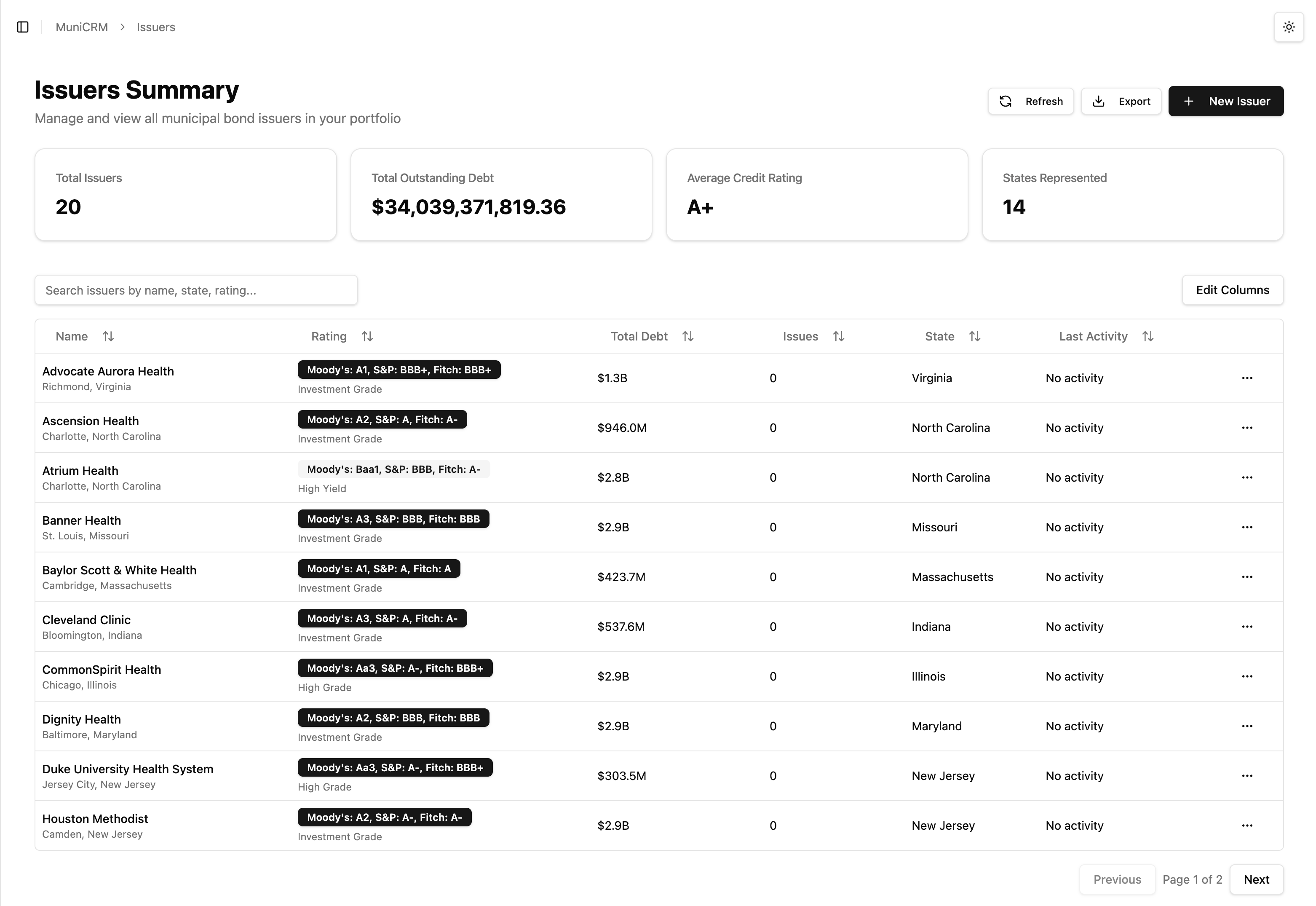Export the issuers list
The image size is (1316, 906).
click(x=1121, y=101)
